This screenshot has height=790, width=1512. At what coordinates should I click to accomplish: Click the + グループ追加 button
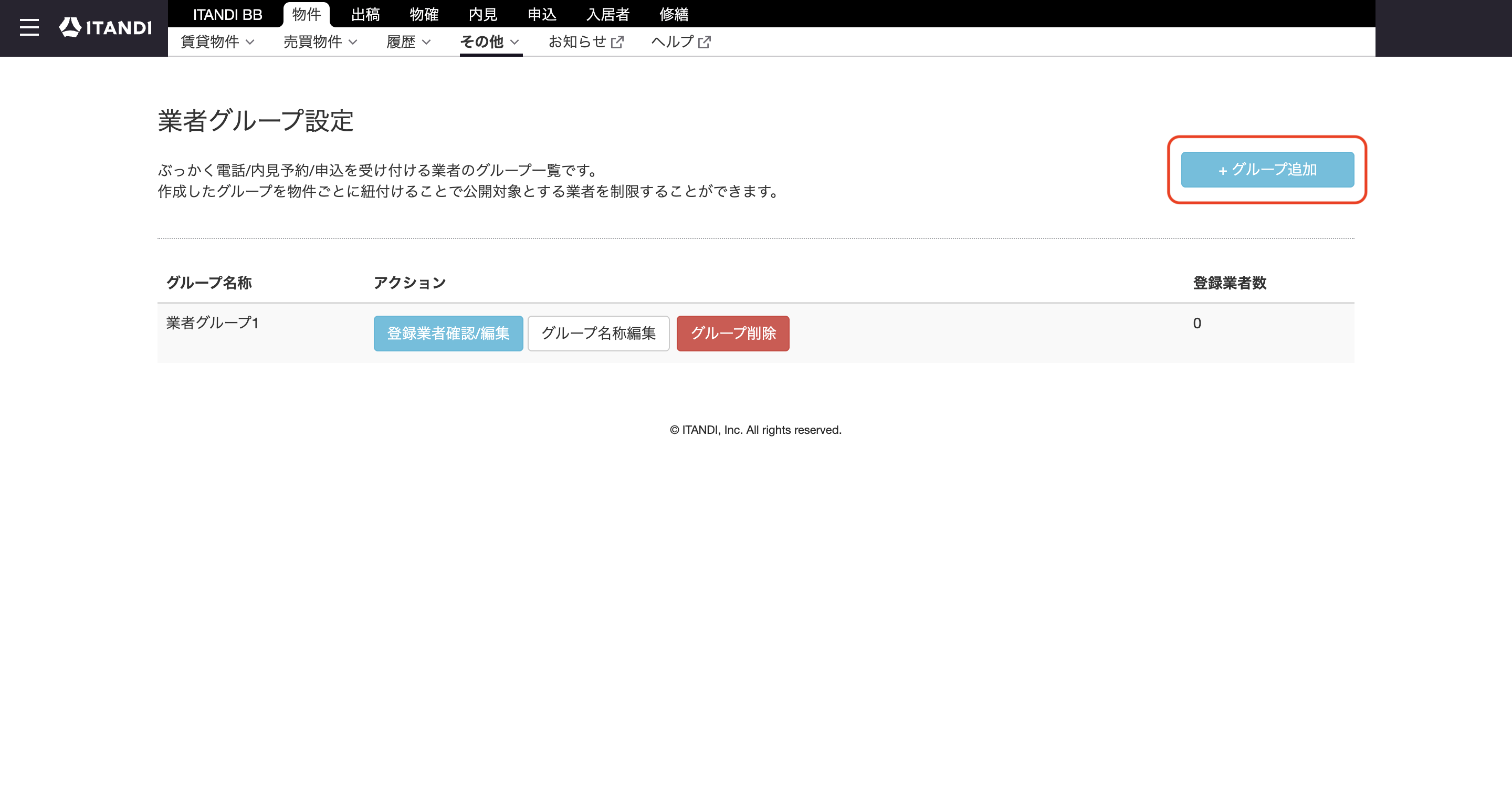[x=1267, y=170]
